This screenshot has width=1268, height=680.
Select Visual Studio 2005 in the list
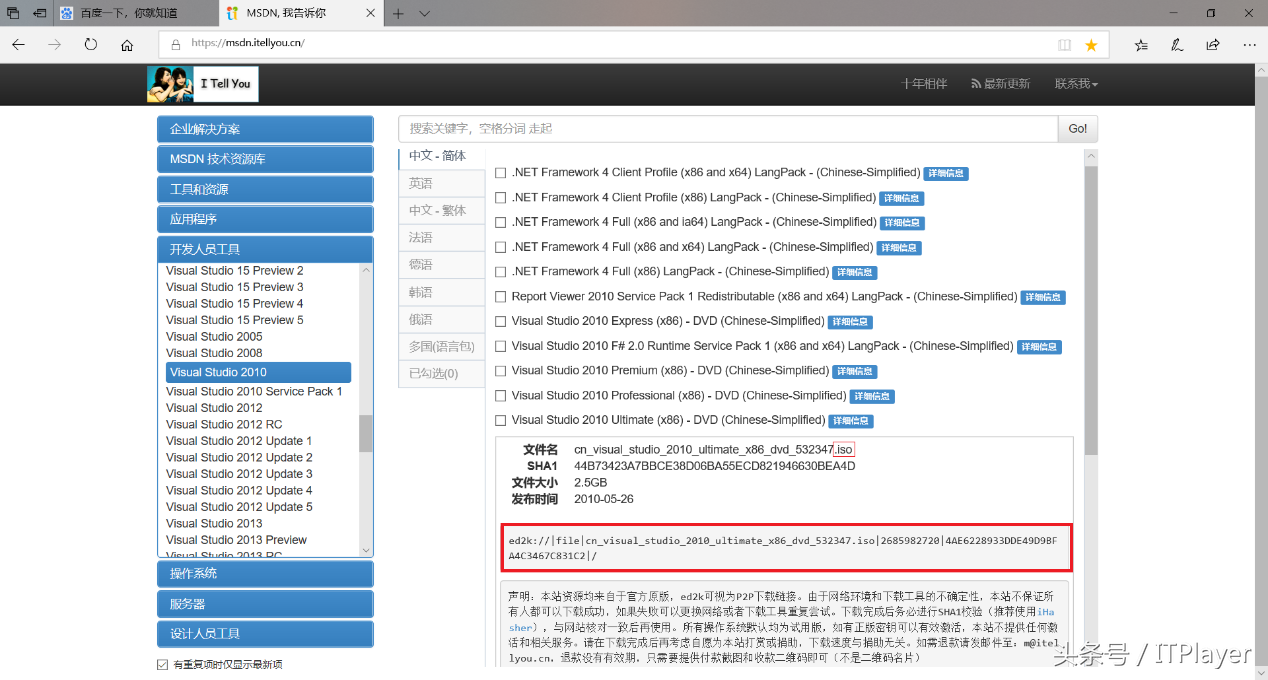coord(214,336)
